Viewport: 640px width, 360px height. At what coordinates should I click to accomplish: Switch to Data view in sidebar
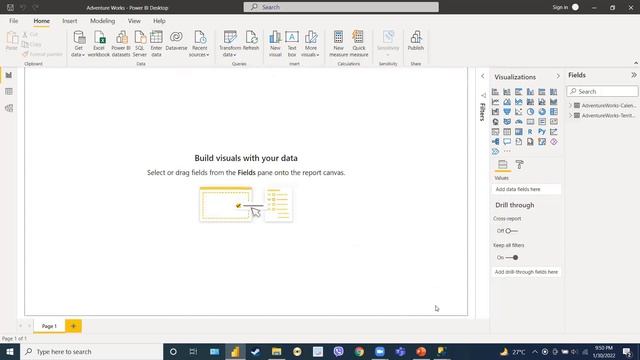pyautogui.click(x=9, y=91)
